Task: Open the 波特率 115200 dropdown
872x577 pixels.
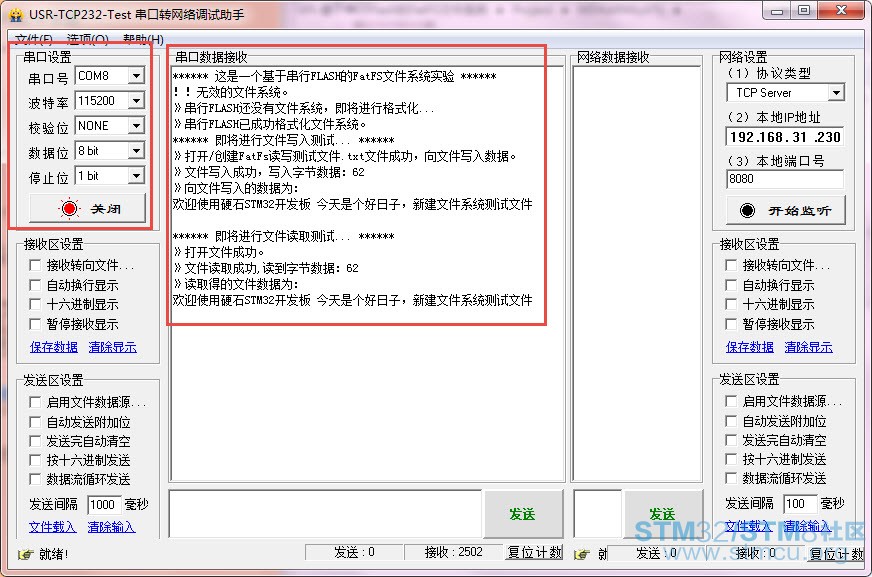Action: tap(136, 101)
